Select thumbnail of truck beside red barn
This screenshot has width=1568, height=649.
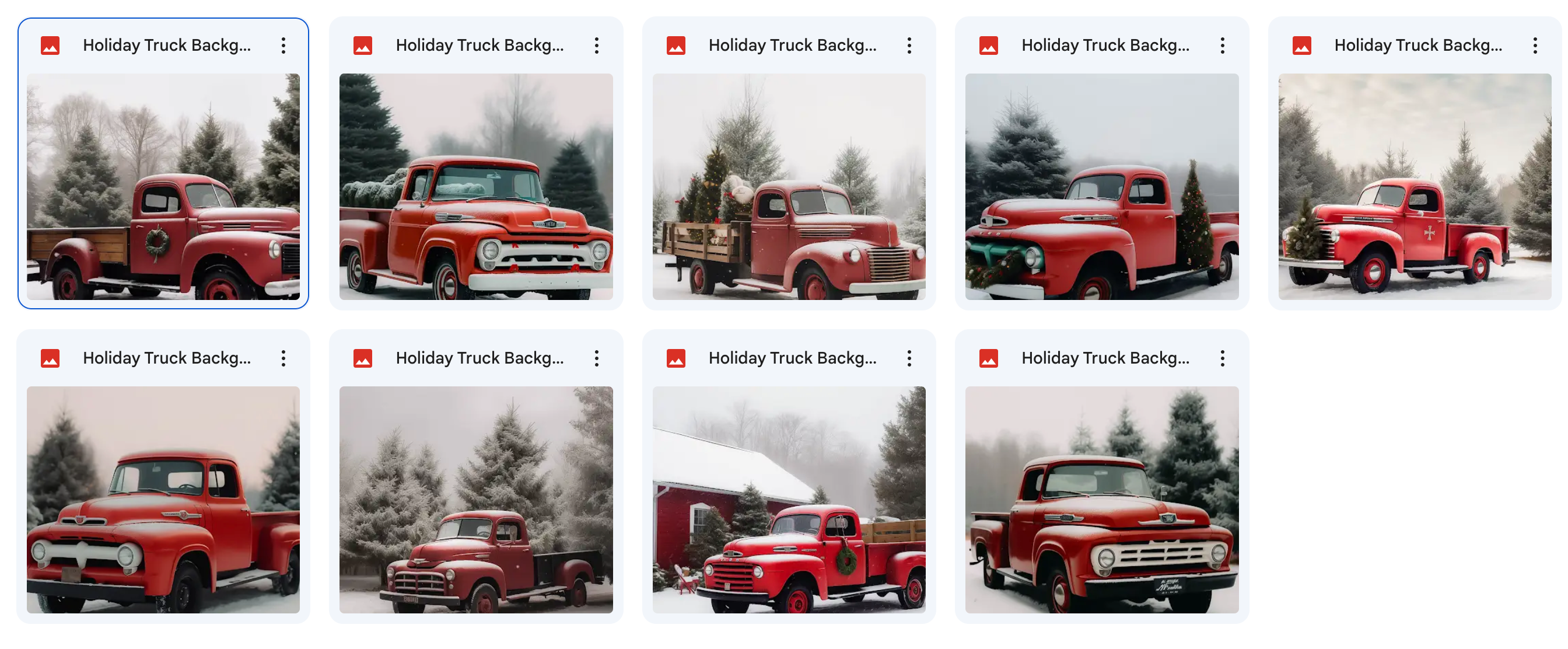[789, 500]
